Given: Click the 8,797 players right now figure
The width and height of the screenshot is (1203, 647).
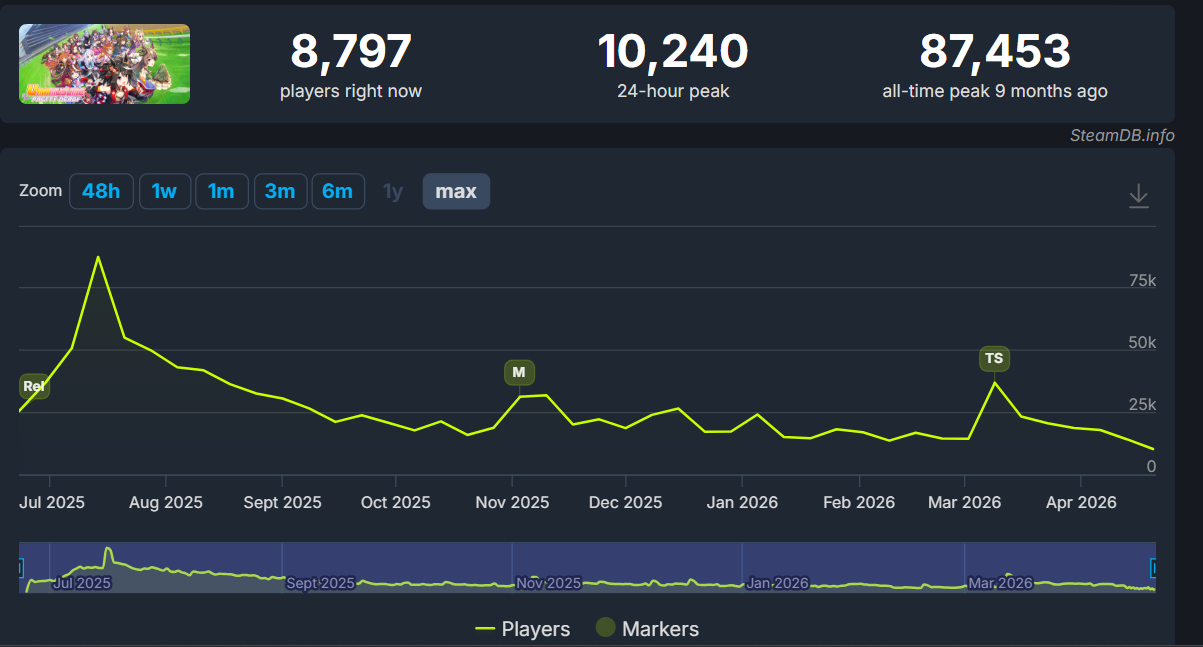Looking at the screenshot, I should coord(351,52).
